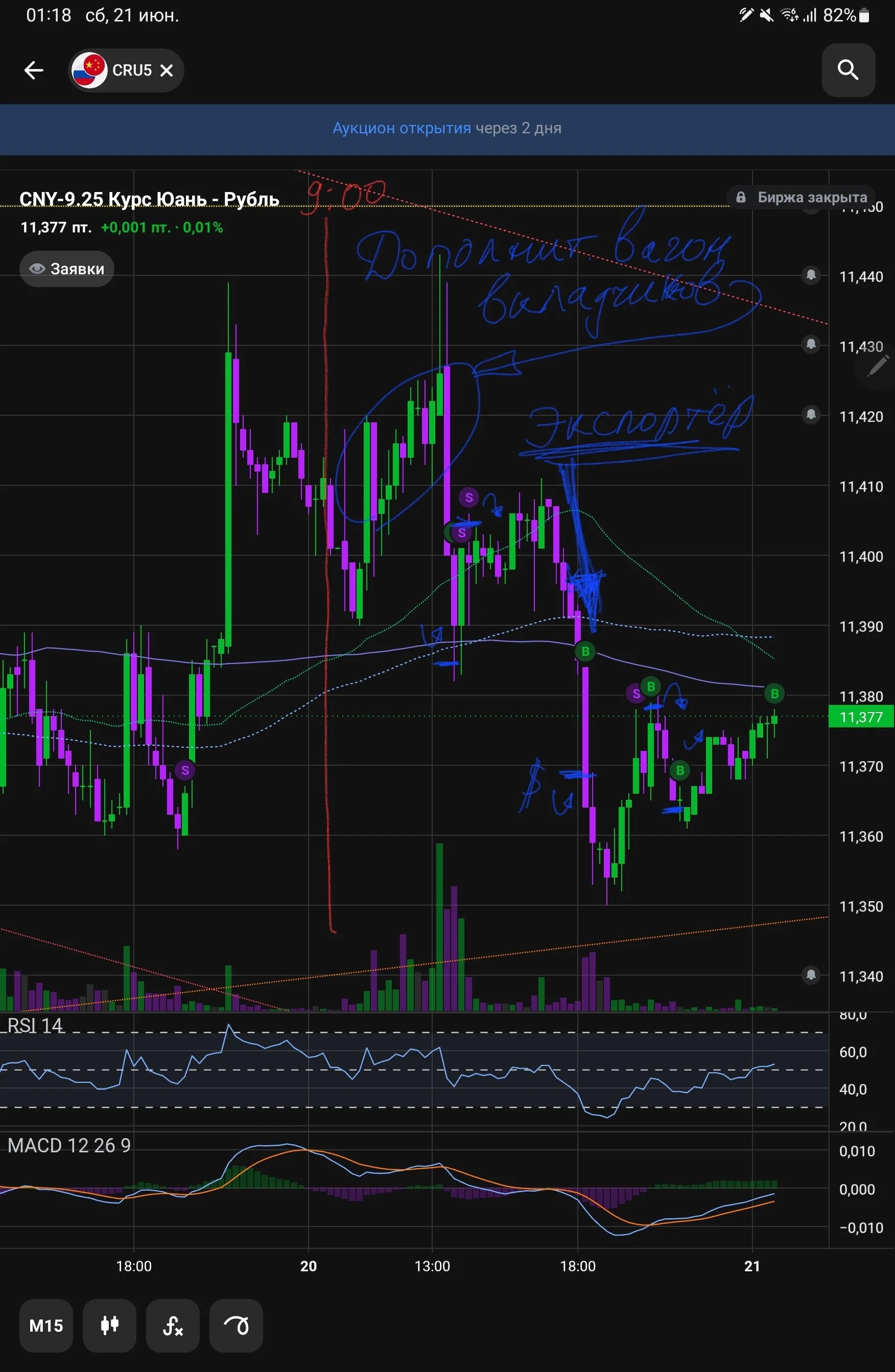Tap the Аукцион открытия banner link

402,128
